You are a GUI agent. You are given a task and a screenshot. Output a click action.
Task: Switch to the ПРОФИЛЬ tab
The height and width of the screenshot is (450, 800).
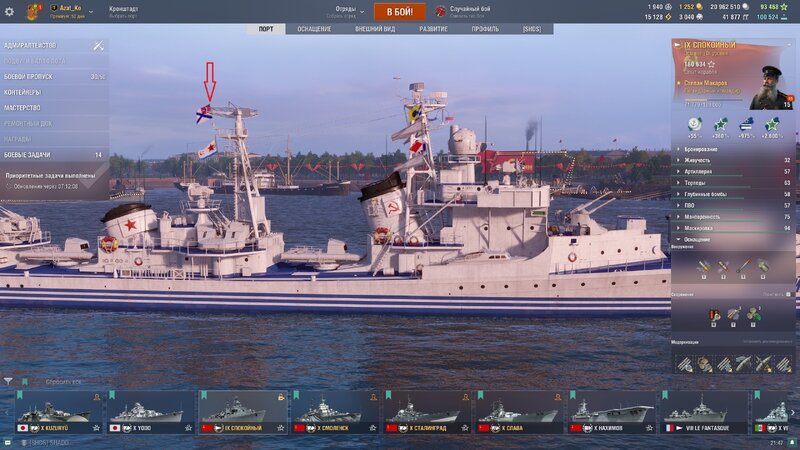tap(485, 29)
